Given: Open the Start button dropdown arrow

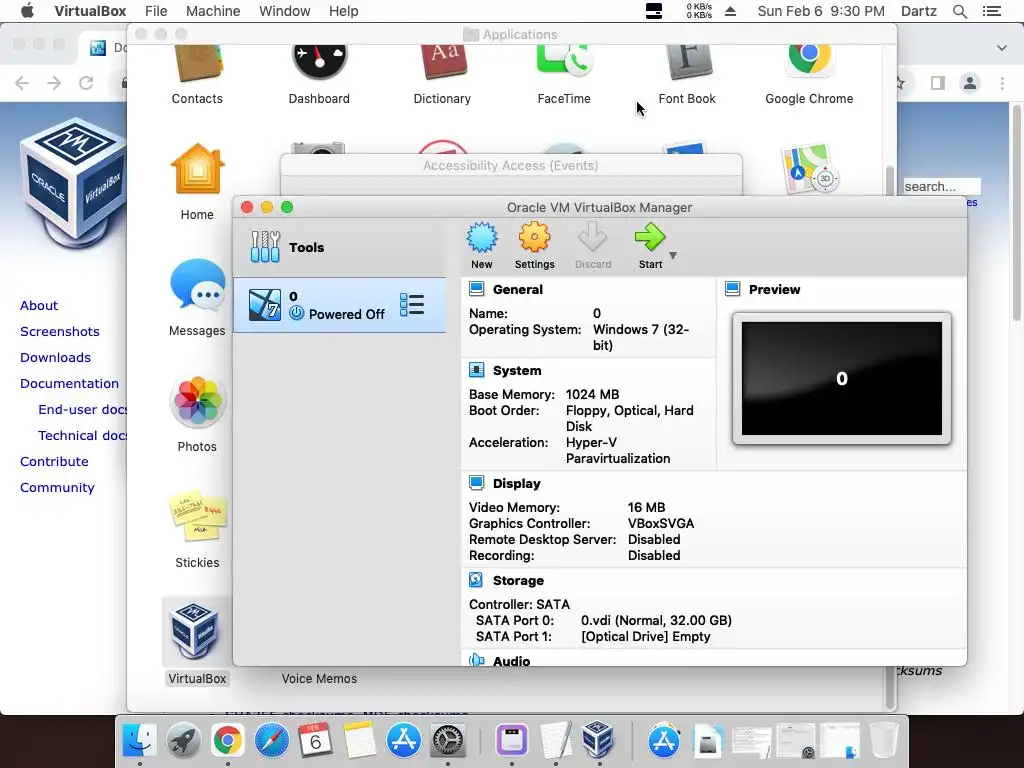Looking at the screenshot, I should tap(673, 255).
